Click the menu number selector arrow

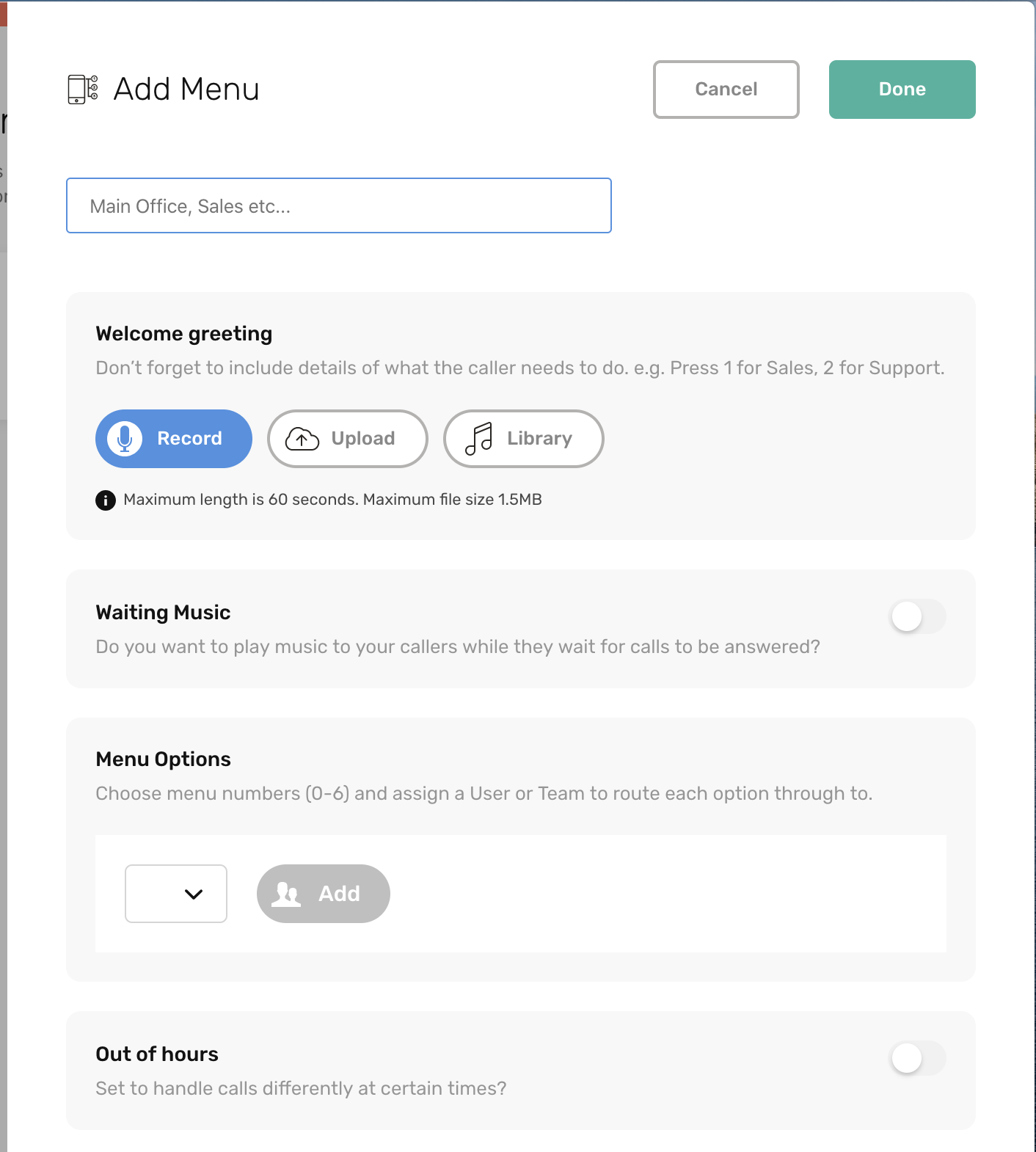(x=193, y=894)
